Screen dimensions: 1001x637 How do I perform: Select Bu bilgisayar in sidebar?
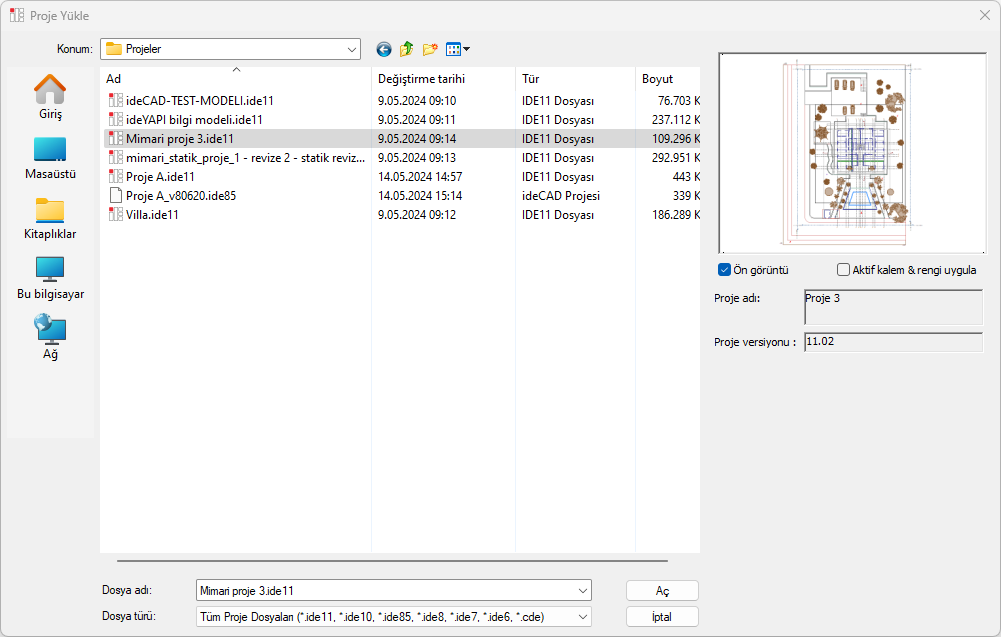pos(50,277)
